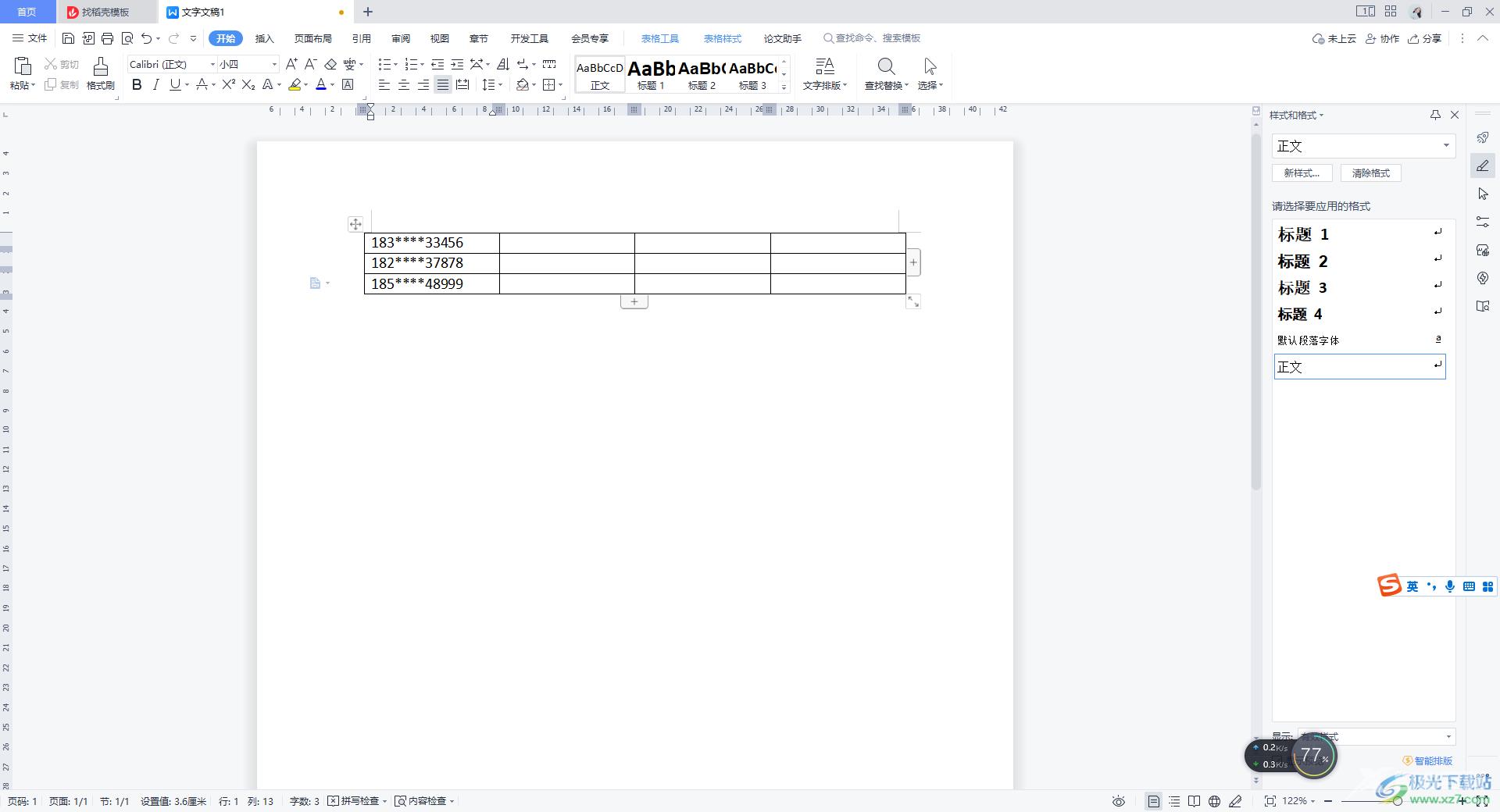Click the Share button
The width and height of the screenshot is (1500, 812).
tap(1424, 38)
